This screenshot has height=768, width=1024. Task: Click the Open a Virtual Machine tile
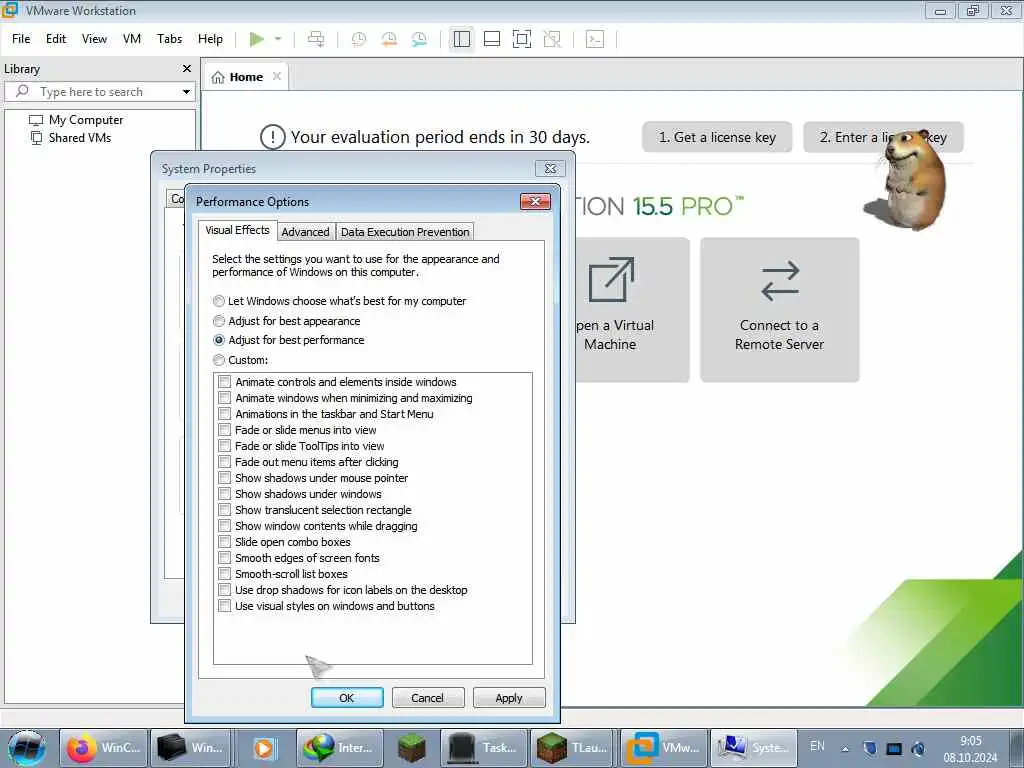pos(632,310)
